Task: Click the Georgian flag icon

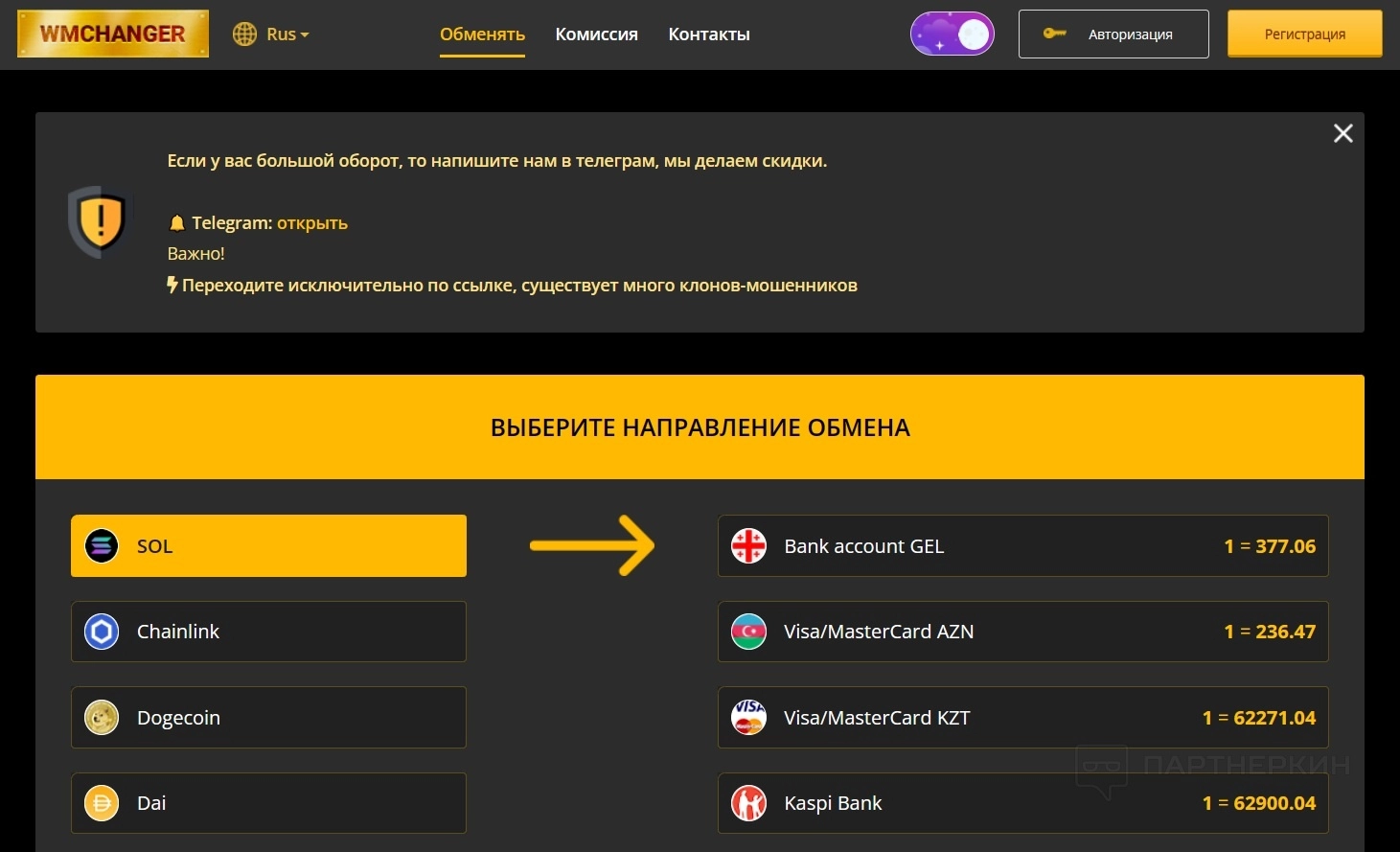Action: pos(748,545)
